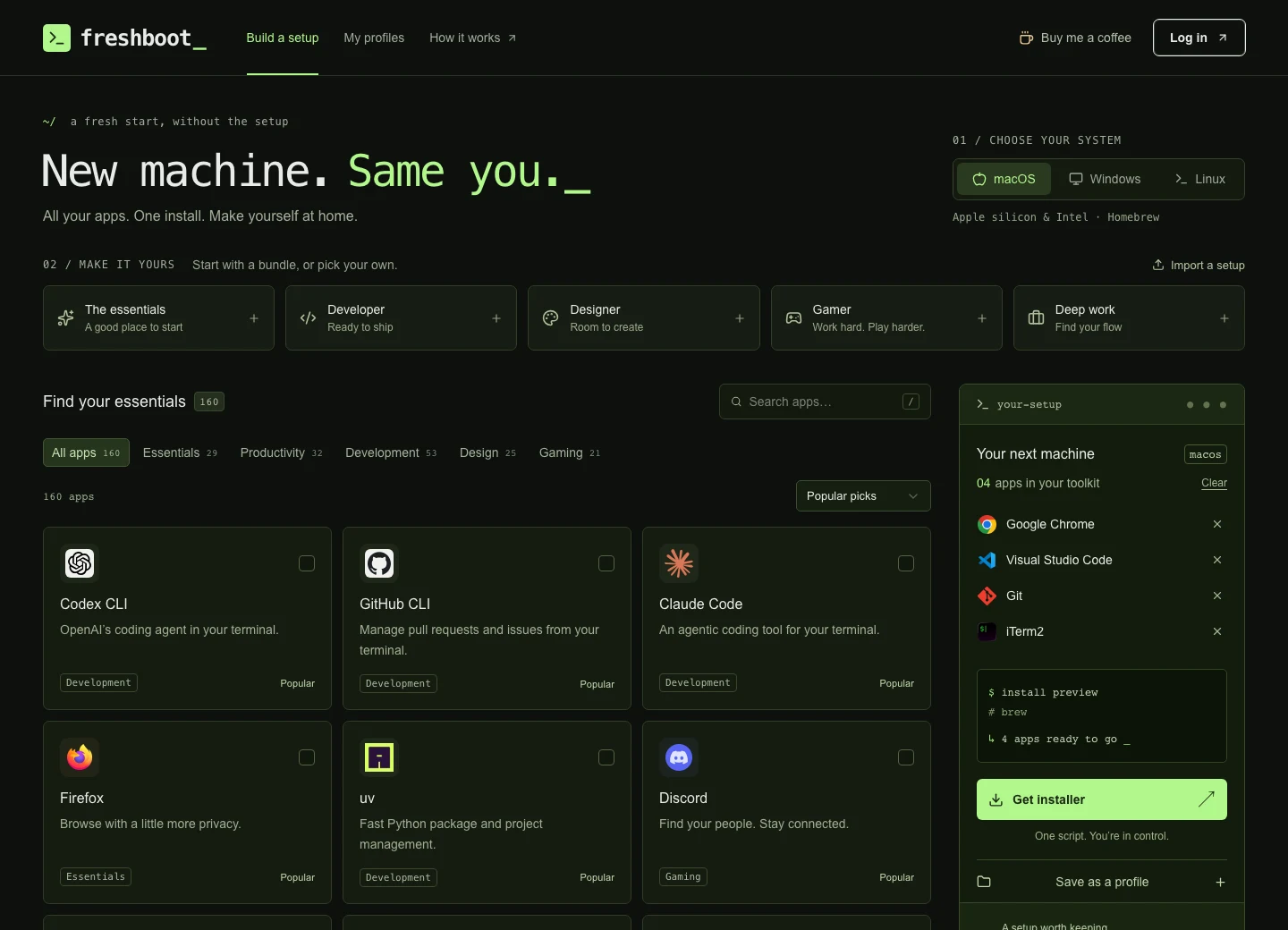
Task: Add the Designer bundle with plus icon
Action: click(x=740, y=318)
